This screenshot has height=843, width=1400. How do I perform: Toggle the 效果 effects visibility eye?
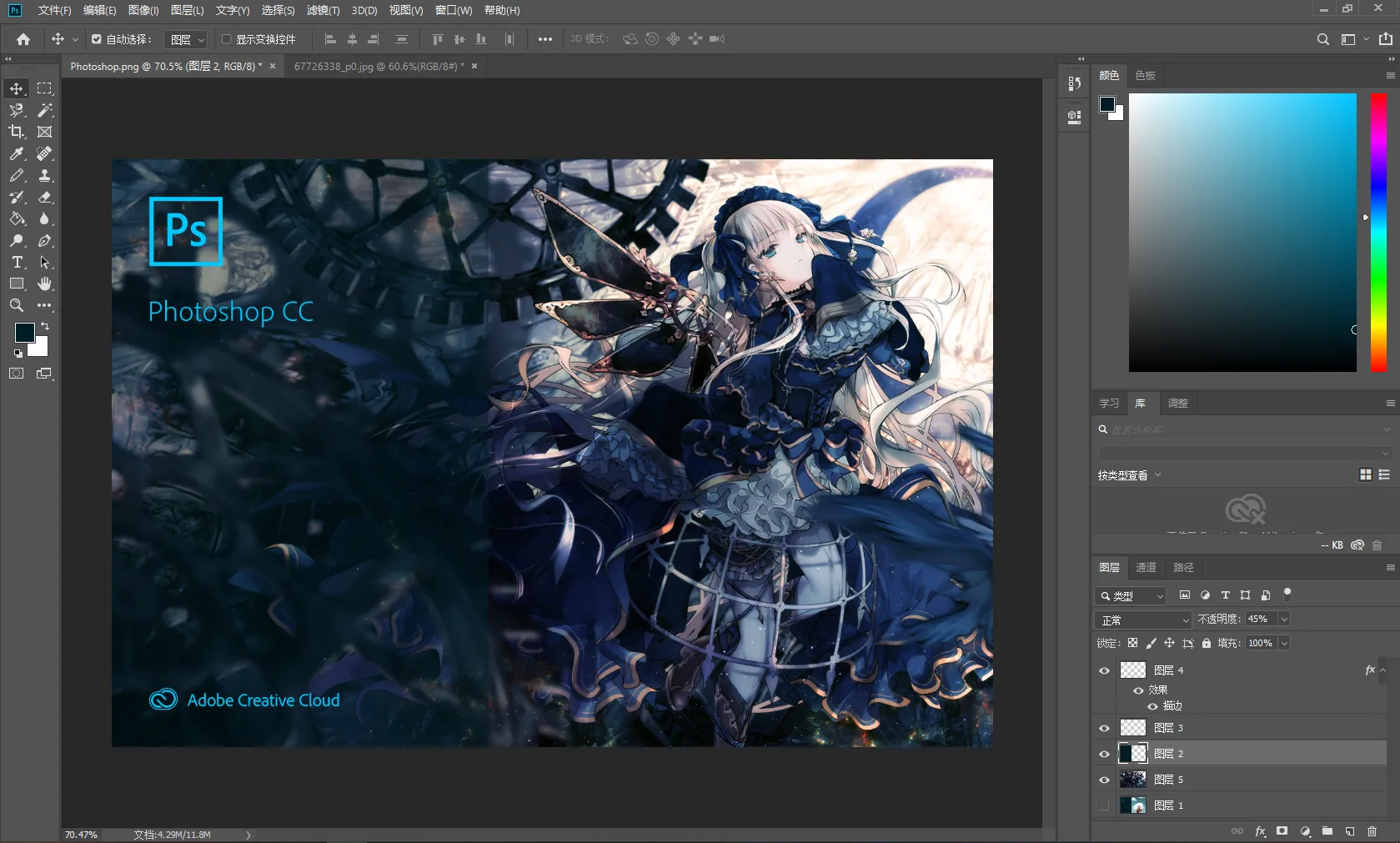point(1138,690)
